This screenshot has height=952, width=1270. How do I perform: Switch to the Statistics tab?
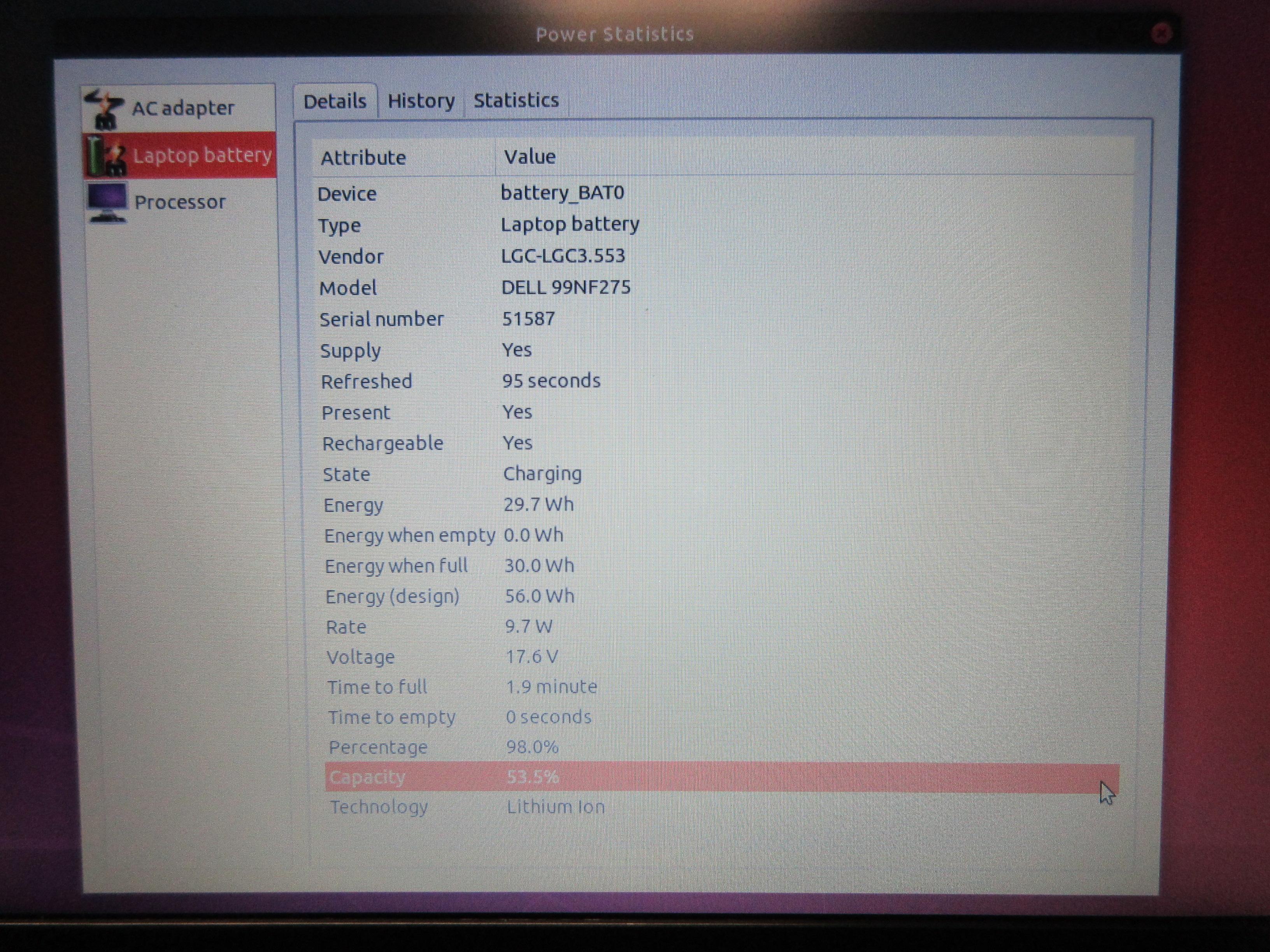[516, 100]
